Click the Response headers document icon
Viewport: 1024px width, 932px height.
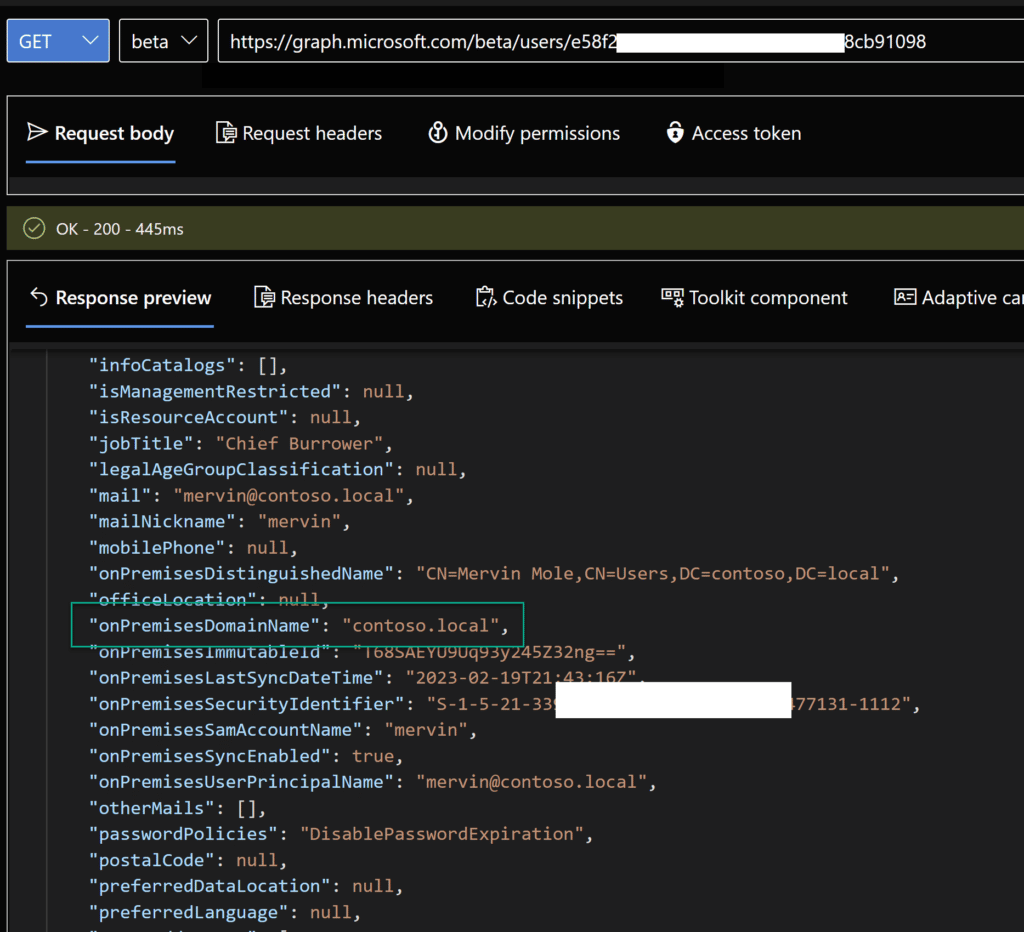click(263, 297)
